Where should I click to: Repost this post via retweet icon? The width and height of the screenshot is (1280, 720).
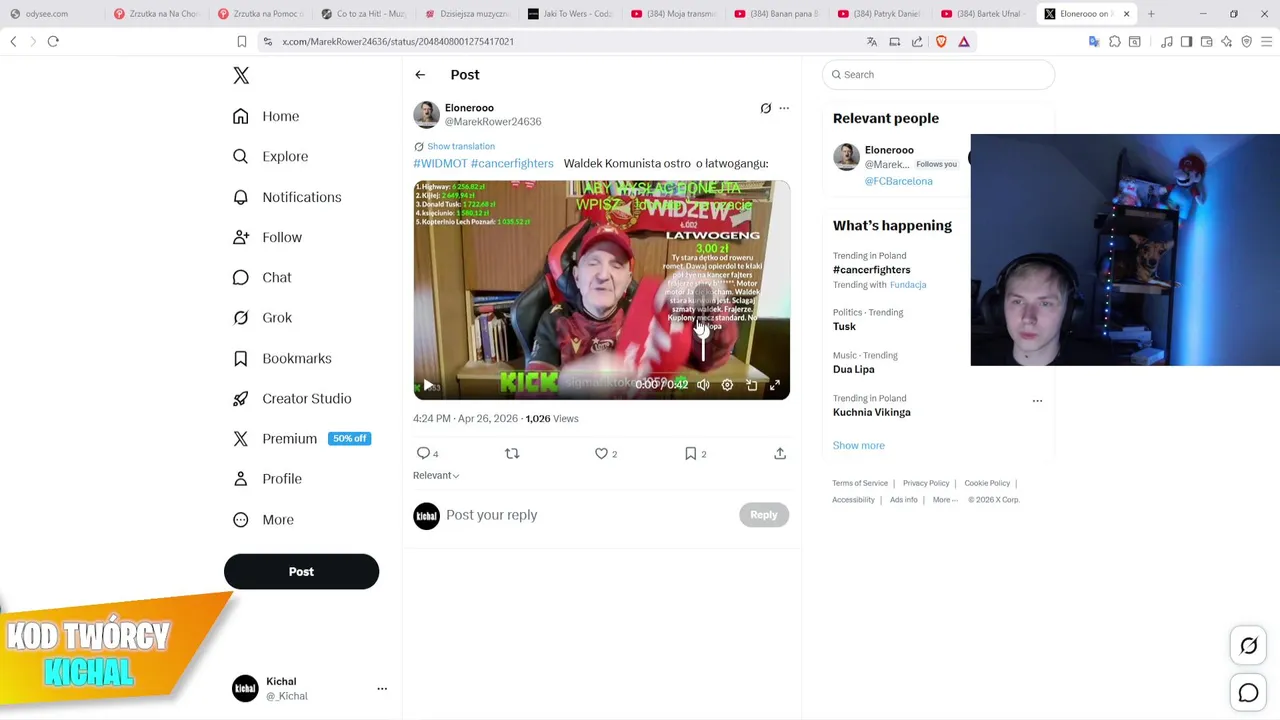click(512, 454)
